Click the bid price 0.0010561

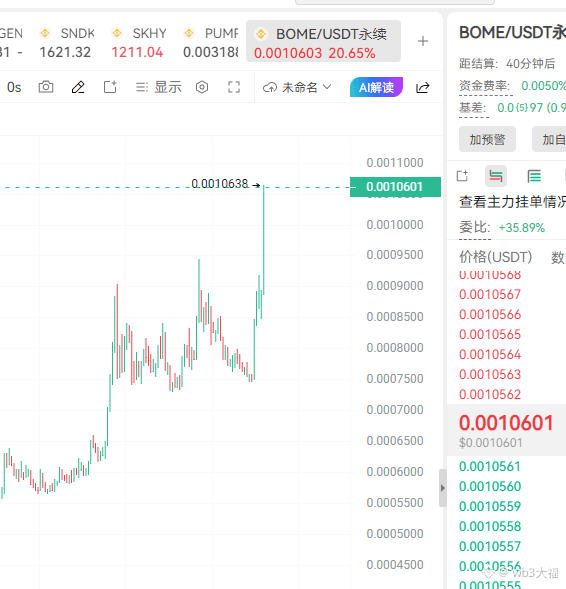click(x=490, y=467)
